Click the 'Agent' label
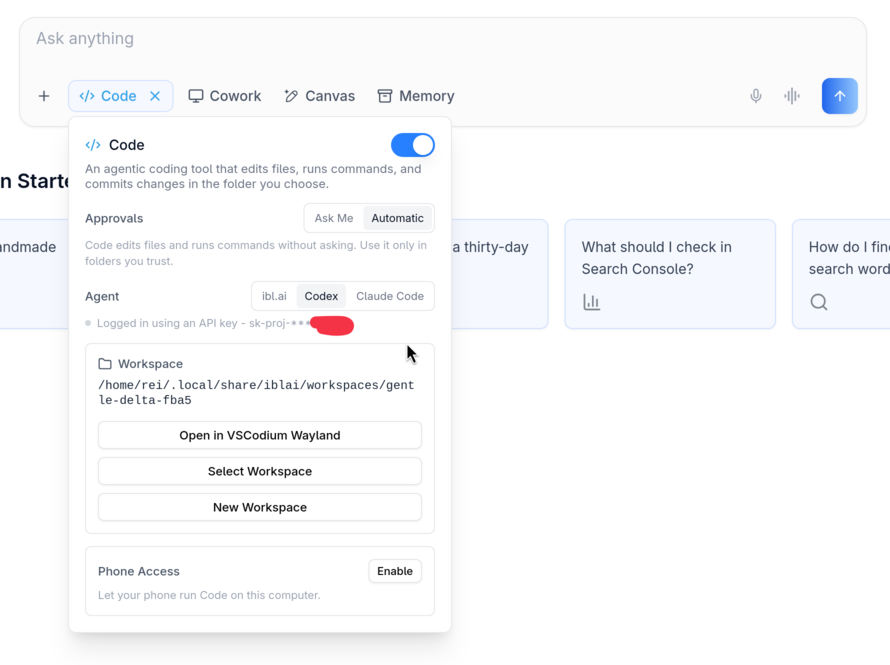 (102, 296)
